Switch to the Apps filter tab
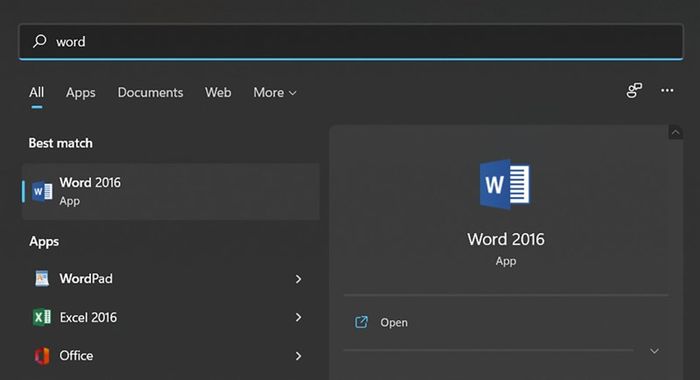 pyautogui.click(x=80, y=92)
